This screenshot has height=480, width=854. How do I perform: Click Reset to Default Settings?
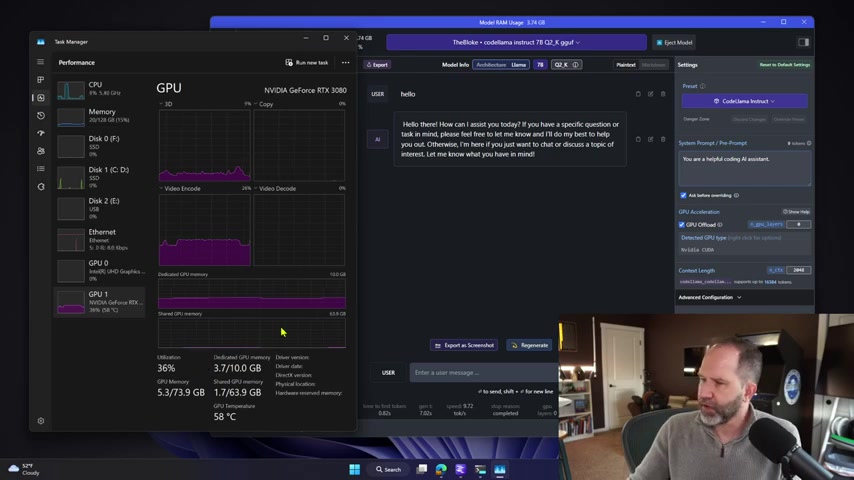tap(784, 65)
